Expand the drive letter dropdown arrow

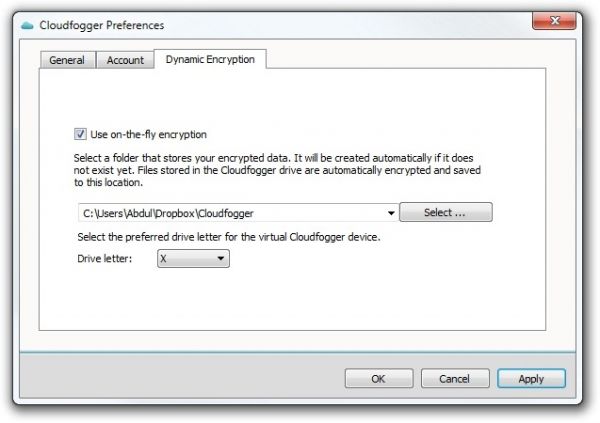click(222, 259)
